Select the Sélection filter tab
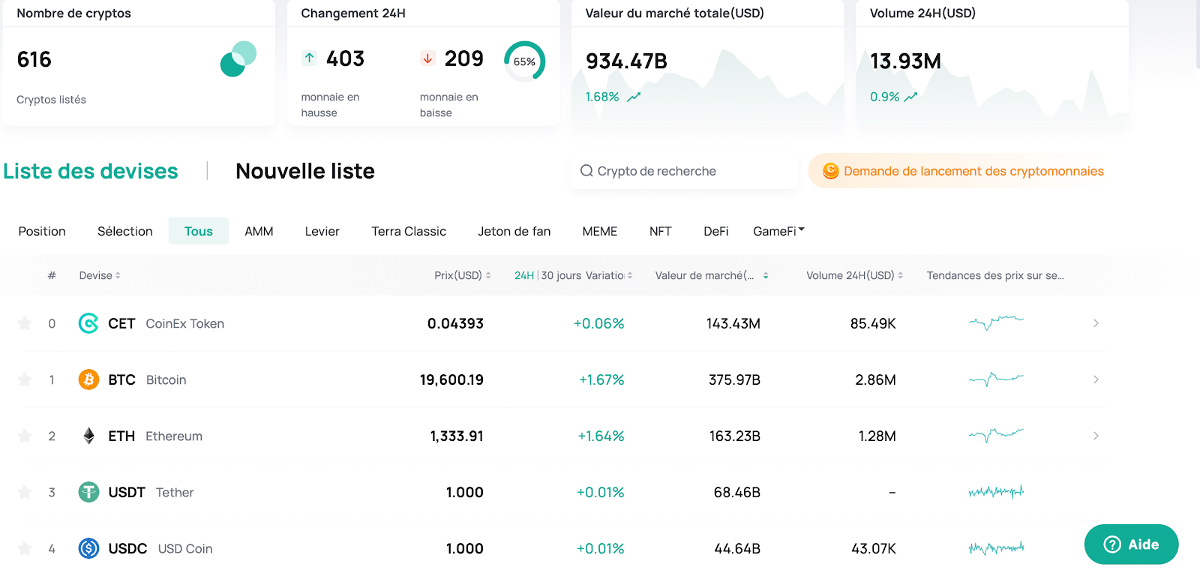The image size is (1200, 576). click(x=125, y=231)
